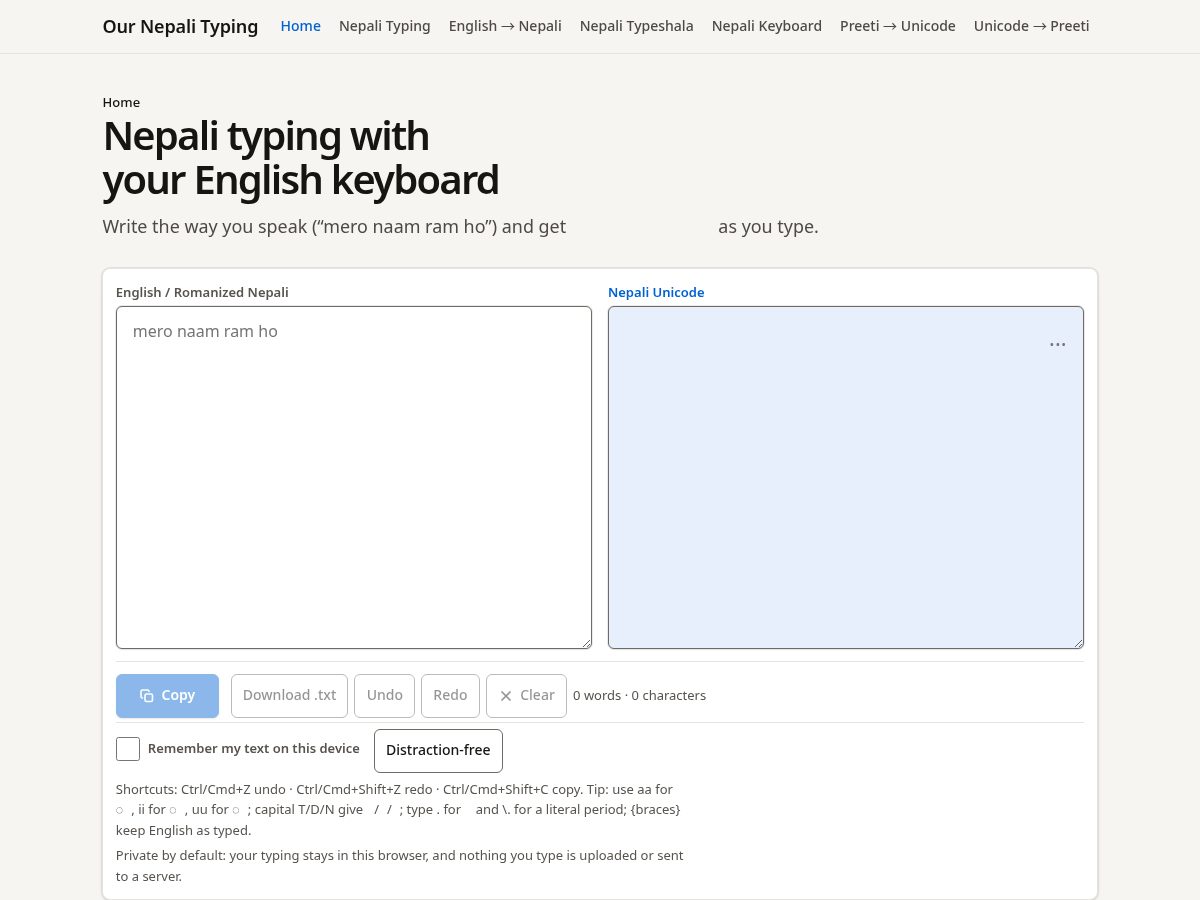Click the '0 words · 0 characters' counter

pyautogui.click(x=639, y=696)
